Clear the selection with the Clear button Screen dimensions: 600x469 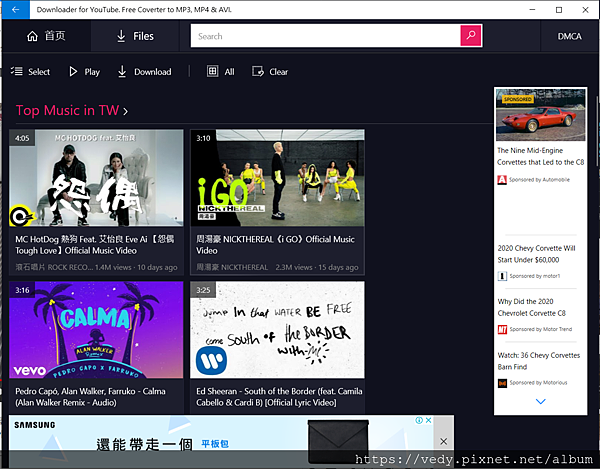pos(270,72)
